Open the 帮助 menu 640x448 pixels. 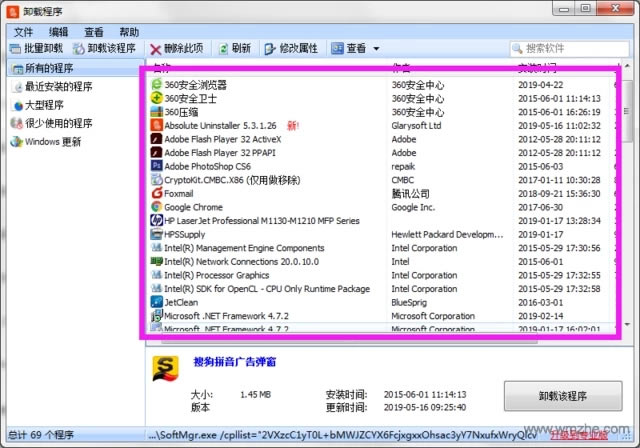[x=129, y=32]
